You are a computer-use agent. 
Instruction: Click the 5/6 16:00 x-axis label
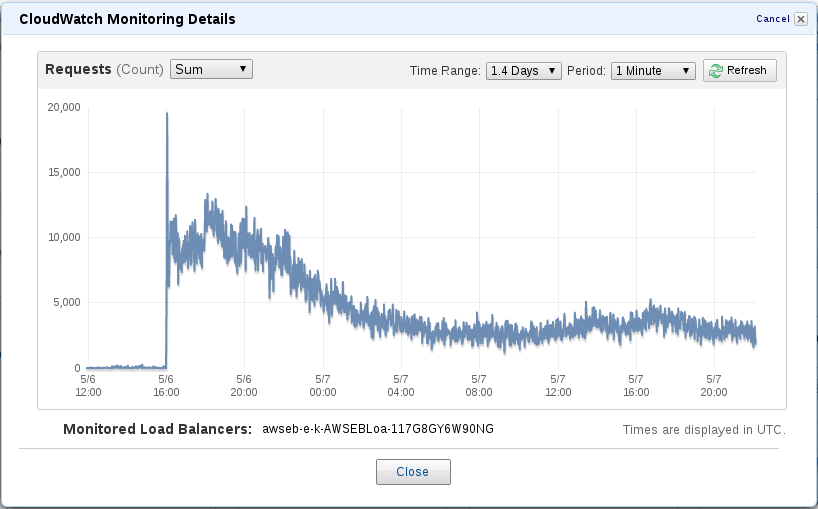click(166, 385)
